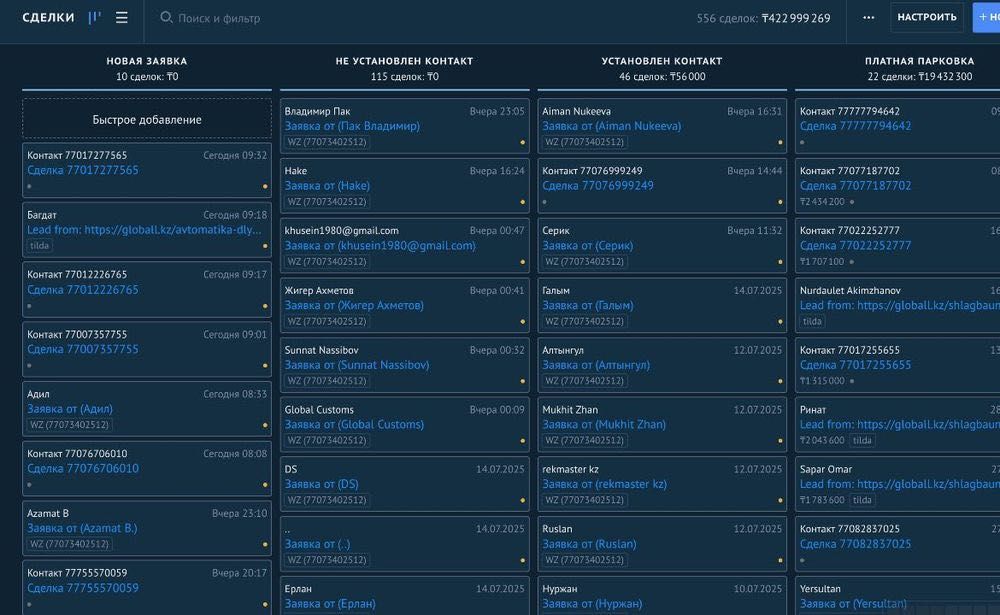This screenshot has width=1000, height=615.
Task: Click the НАСТРОИТЬ button
Action: coord(927,17)
